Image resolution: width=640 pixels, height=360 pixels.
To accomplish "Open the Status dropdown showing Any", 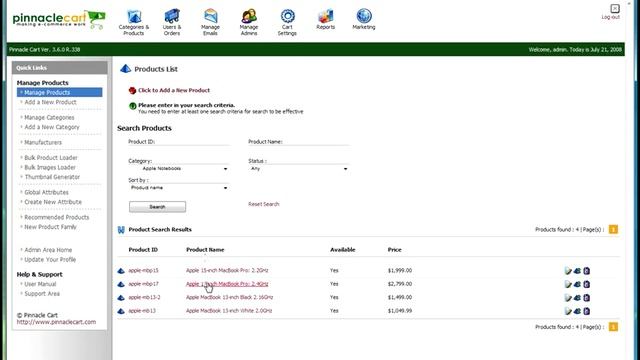I will pyautogui.click(x=299, y=169).
